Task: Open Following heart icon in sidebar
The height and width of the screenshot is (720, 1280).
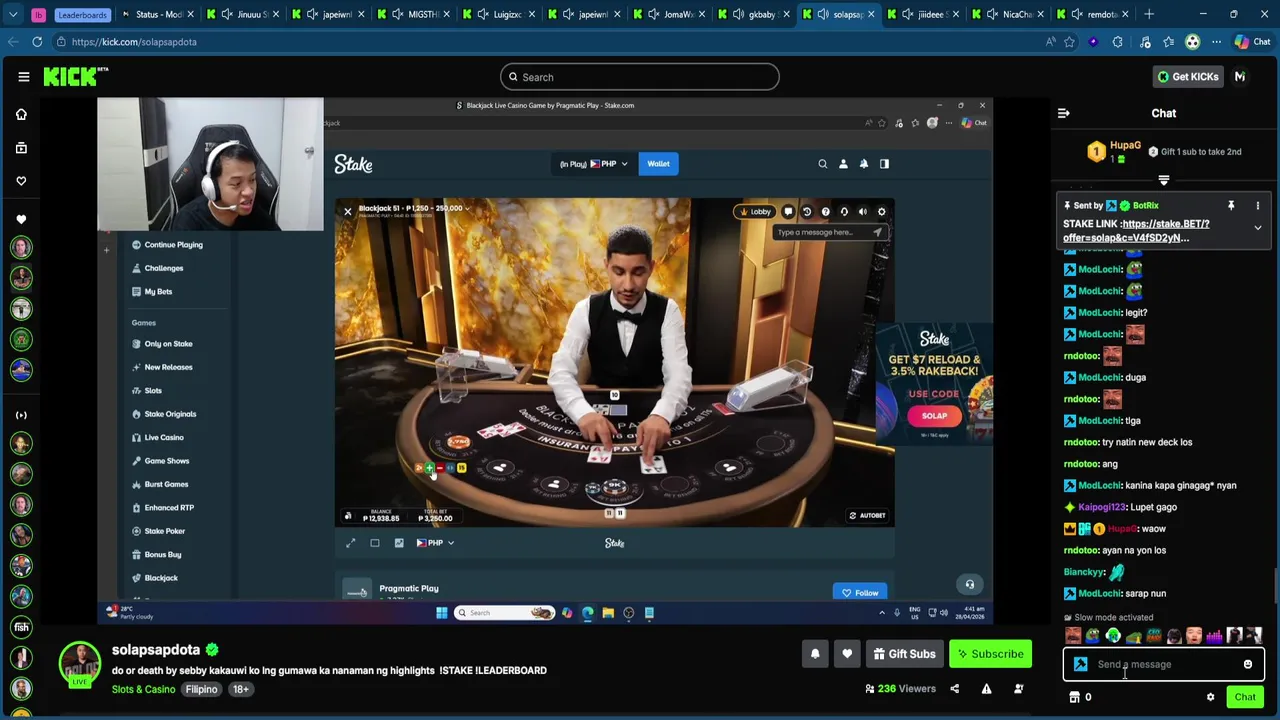Action: pos(21,181)
